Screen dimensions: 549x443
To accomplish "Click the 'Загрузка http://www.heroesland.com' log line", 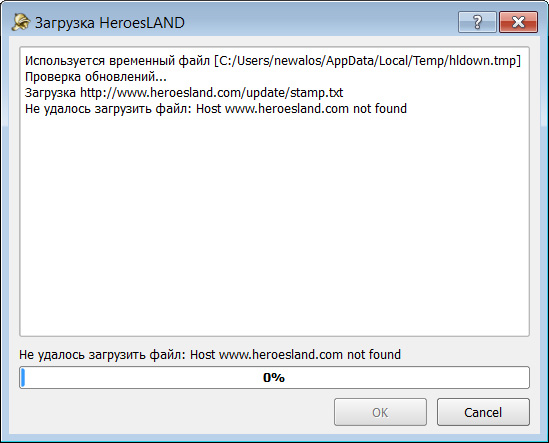I will click(184, 93).
